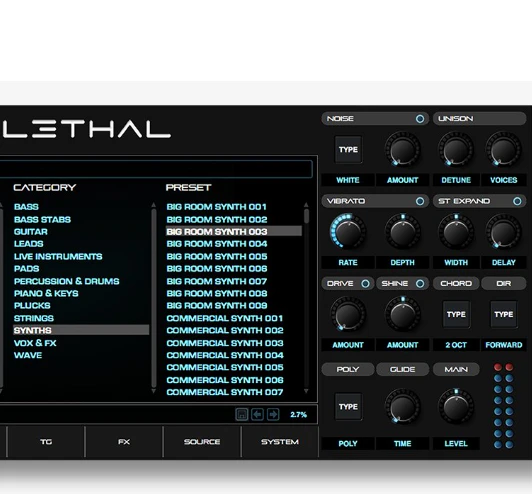Select the VOX & FX category

[35, 343]
